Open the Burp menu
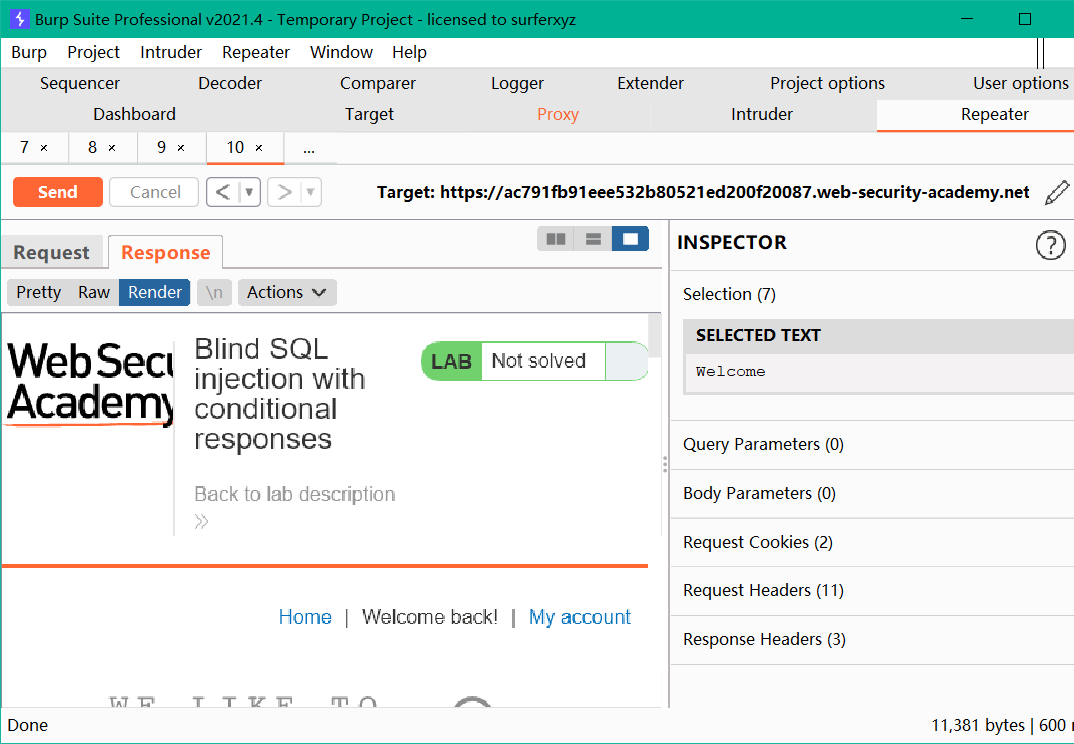Viewport: 1074px width, 744px height. (29, 53)
